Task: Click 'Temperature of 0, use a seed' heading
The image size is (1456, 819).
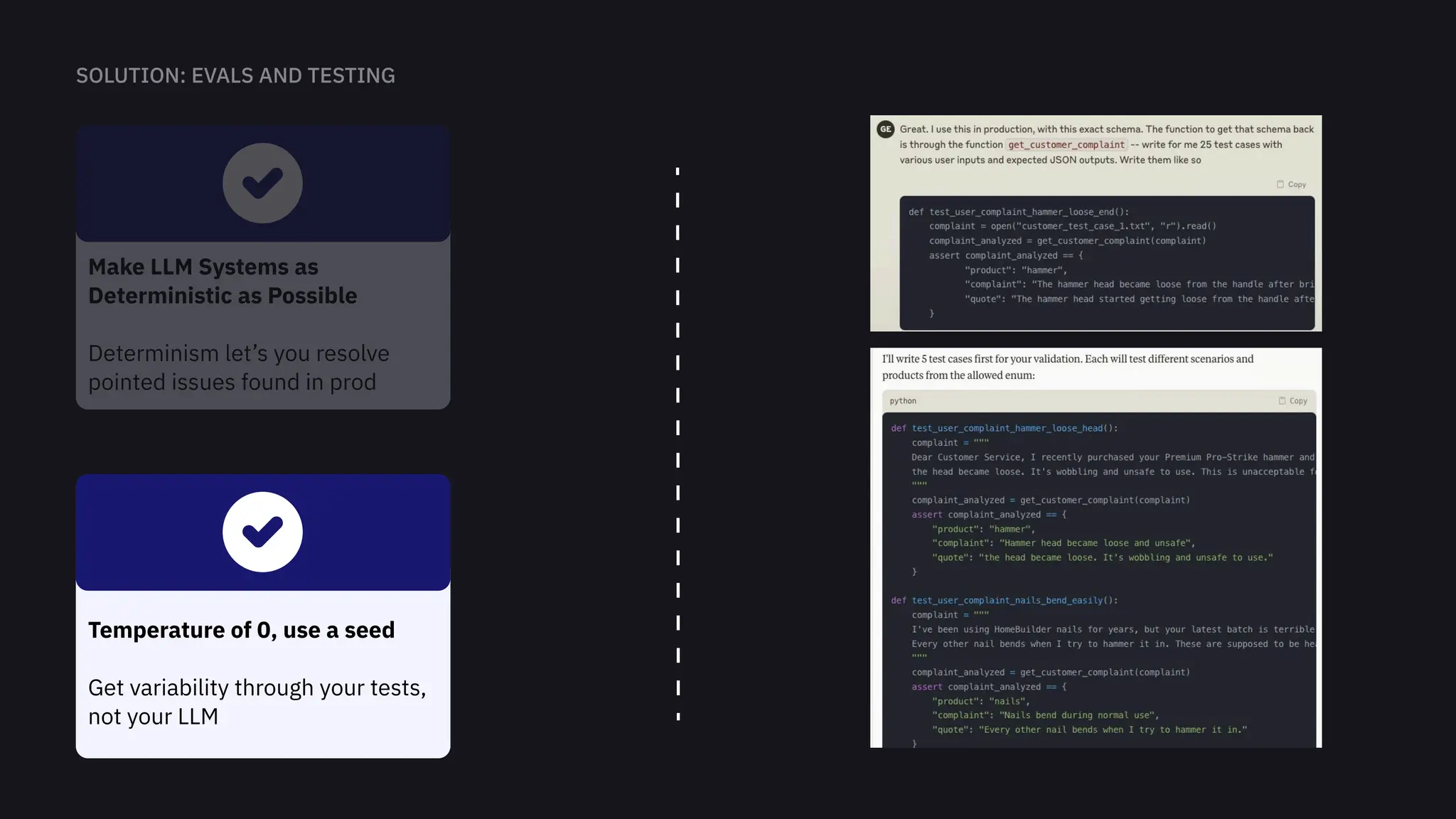Action: pos(241,630)
